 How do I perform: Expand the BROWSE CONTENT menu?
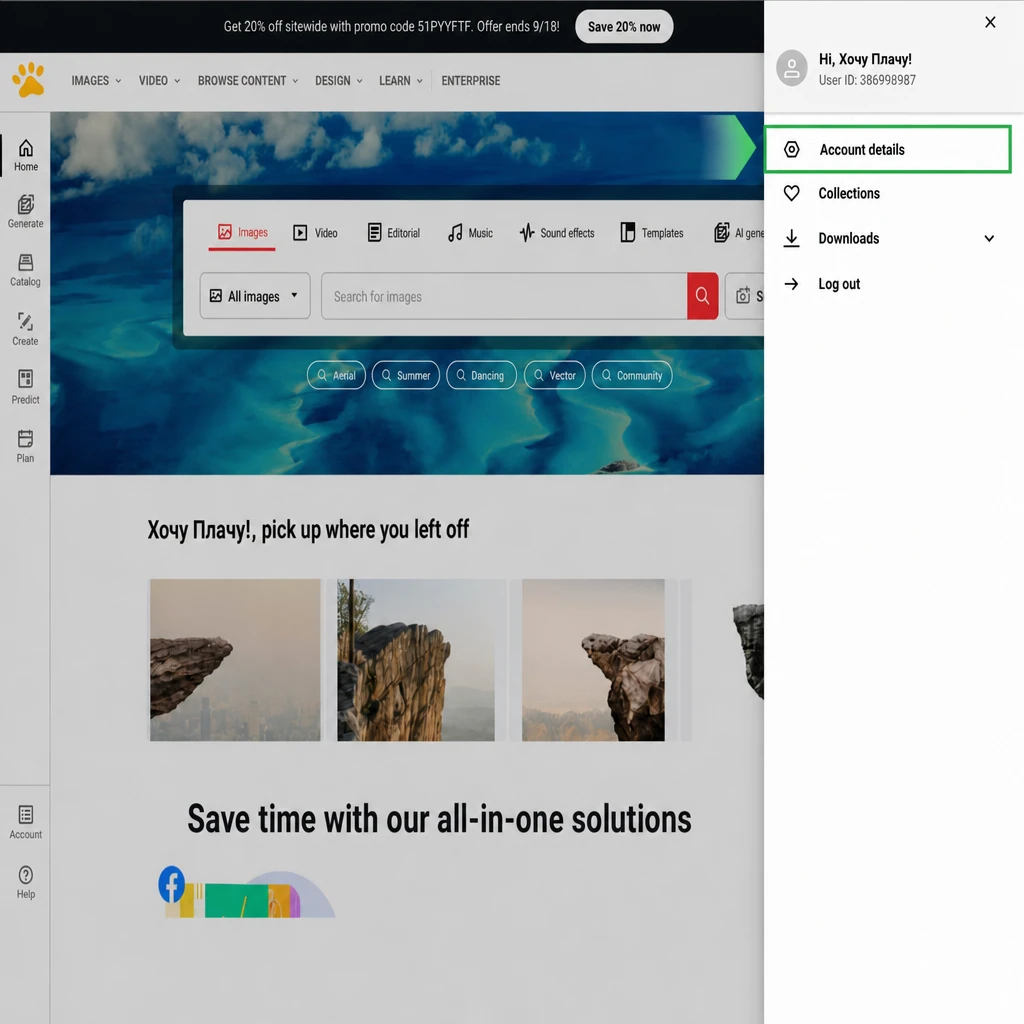pyautogui.click(x=248, y=80)
